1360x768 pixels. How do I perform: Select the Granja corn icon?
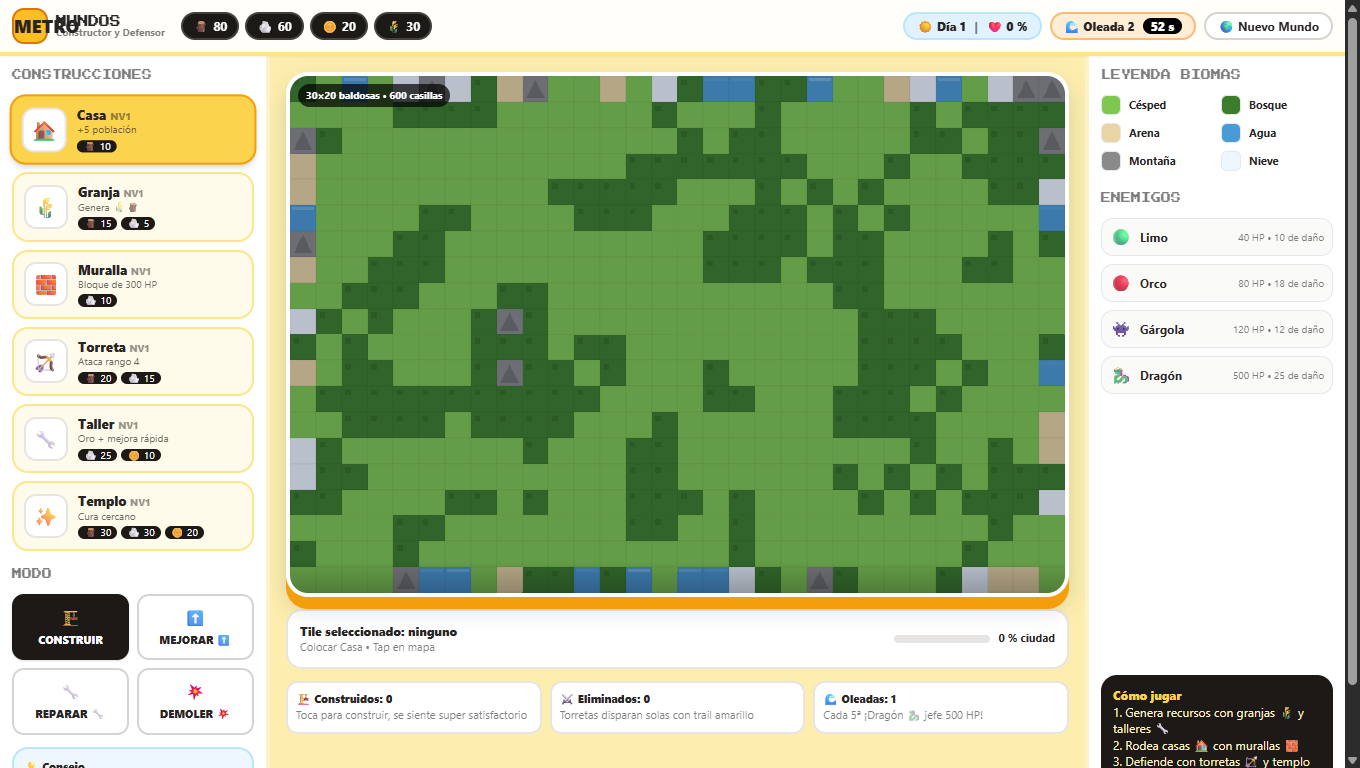pyautogui.click(x=45, y=207)
